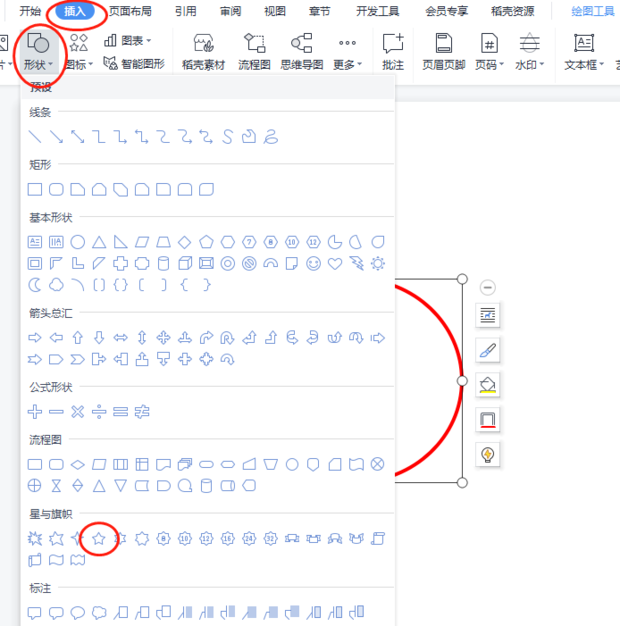Expand the 图标 icons dropdown
620x626 pixels.
tap(79, 52)
